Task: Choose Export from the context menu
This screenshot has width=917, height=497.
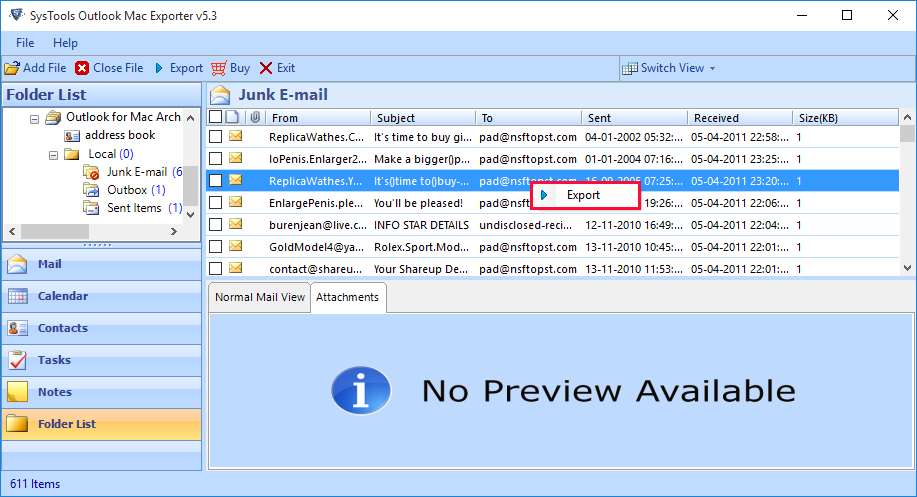Action: click(585, 195)
